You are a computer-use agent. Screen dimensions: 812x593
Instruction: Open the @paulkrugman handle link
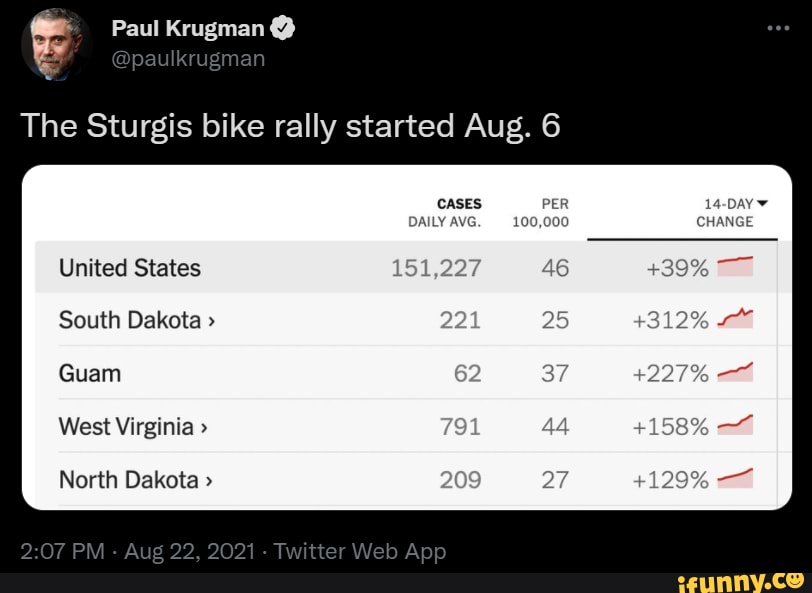[x=188, y=58]
